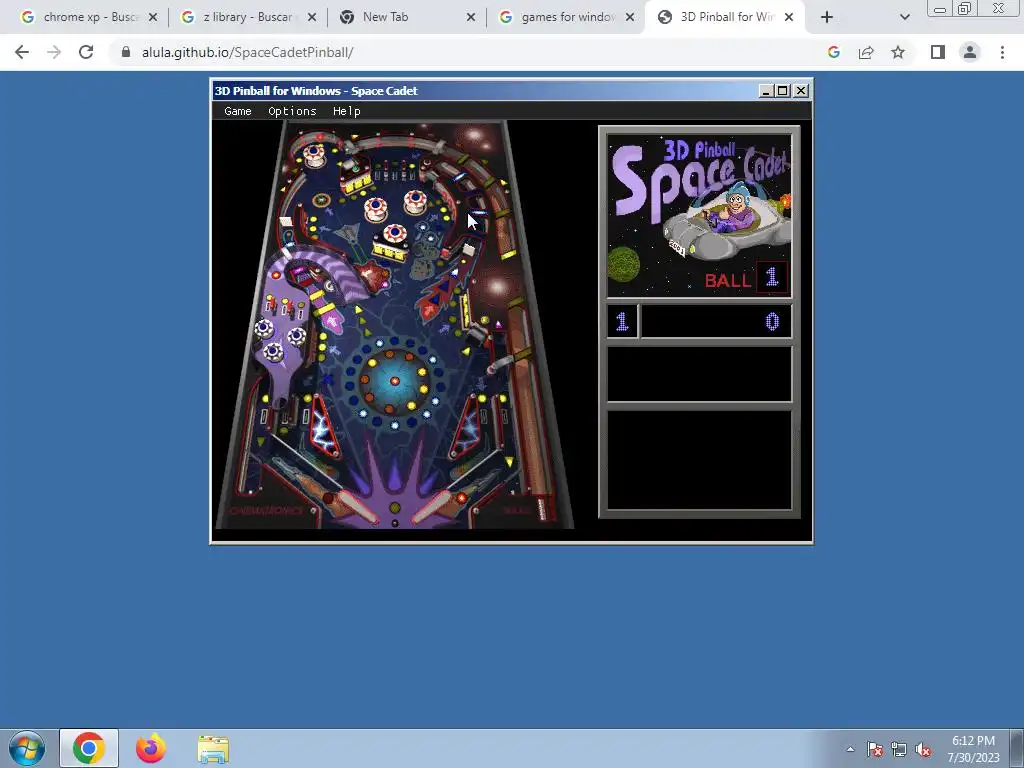
Task: Open a new browser tab
Action: tap(827, 17)
